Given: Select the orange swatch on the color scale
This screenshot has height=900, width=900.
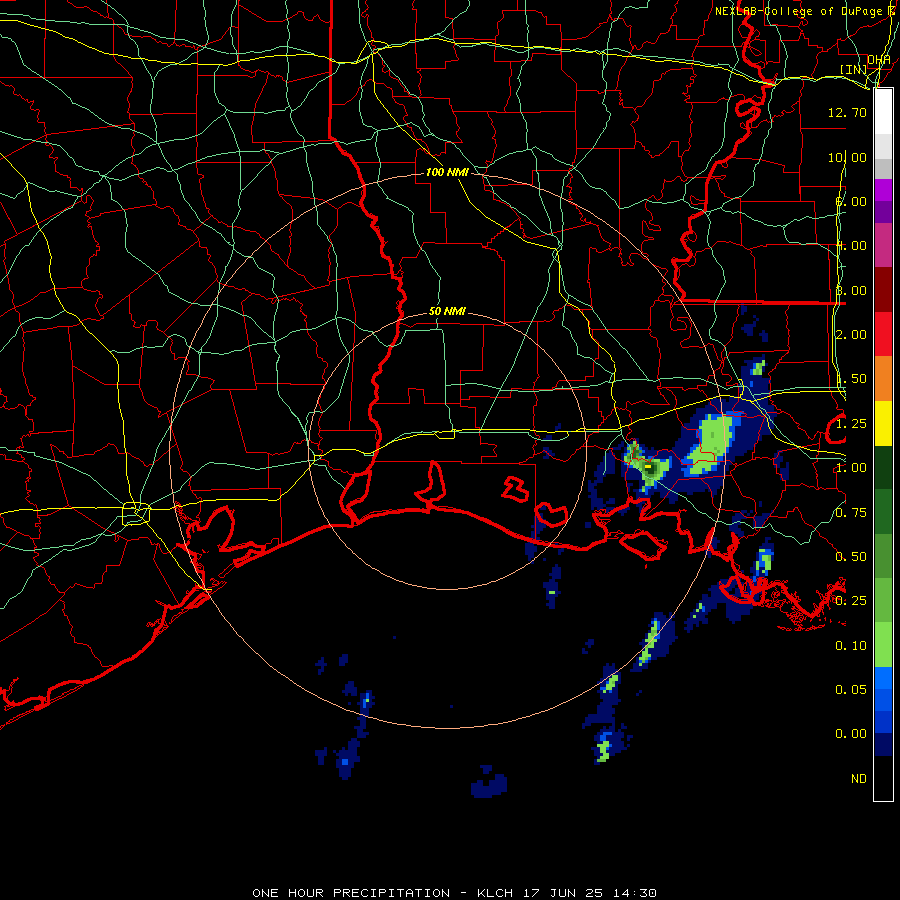Looking at the screenshot, I should [x=883, y=379].
